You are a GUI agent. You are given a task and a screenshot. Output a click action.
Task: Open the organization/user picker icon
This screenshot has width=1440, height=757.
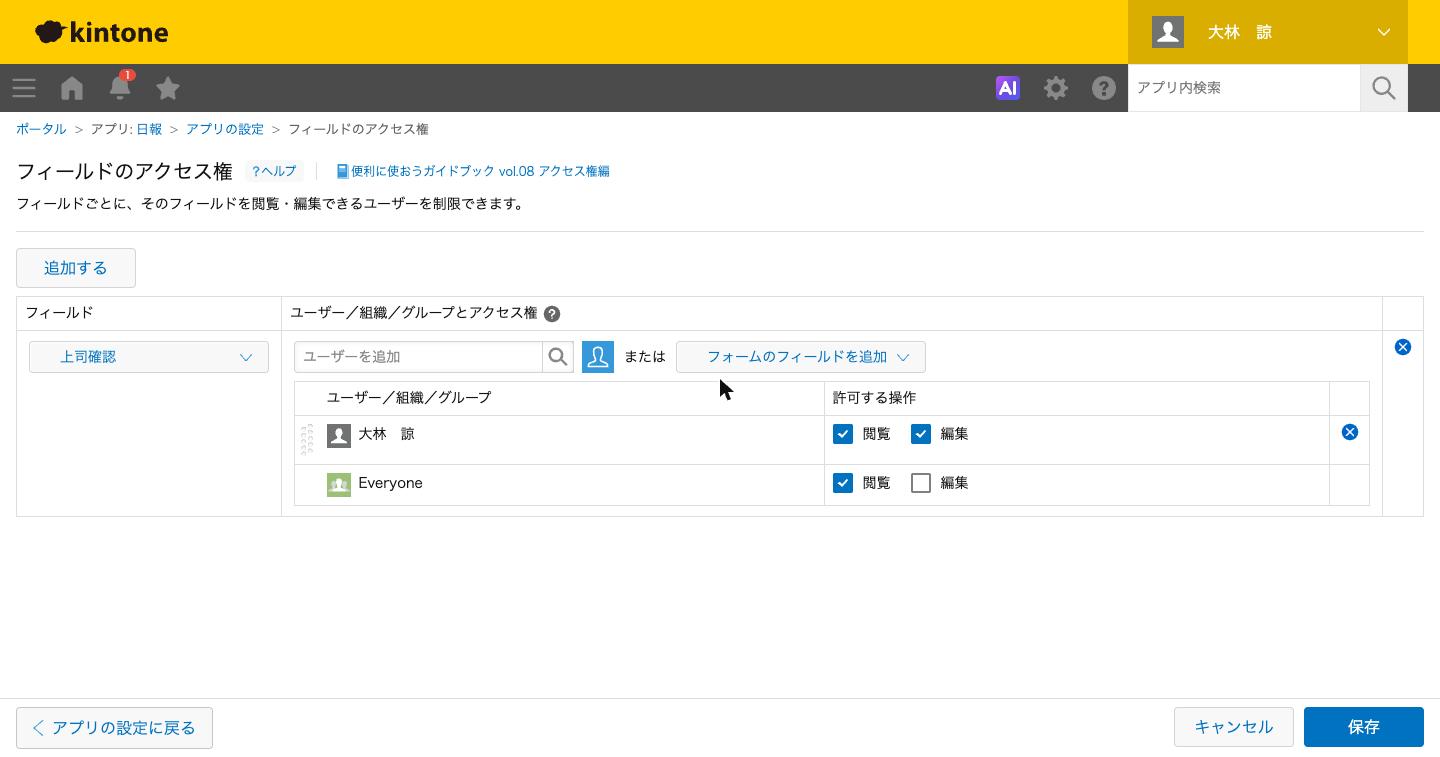598,357
